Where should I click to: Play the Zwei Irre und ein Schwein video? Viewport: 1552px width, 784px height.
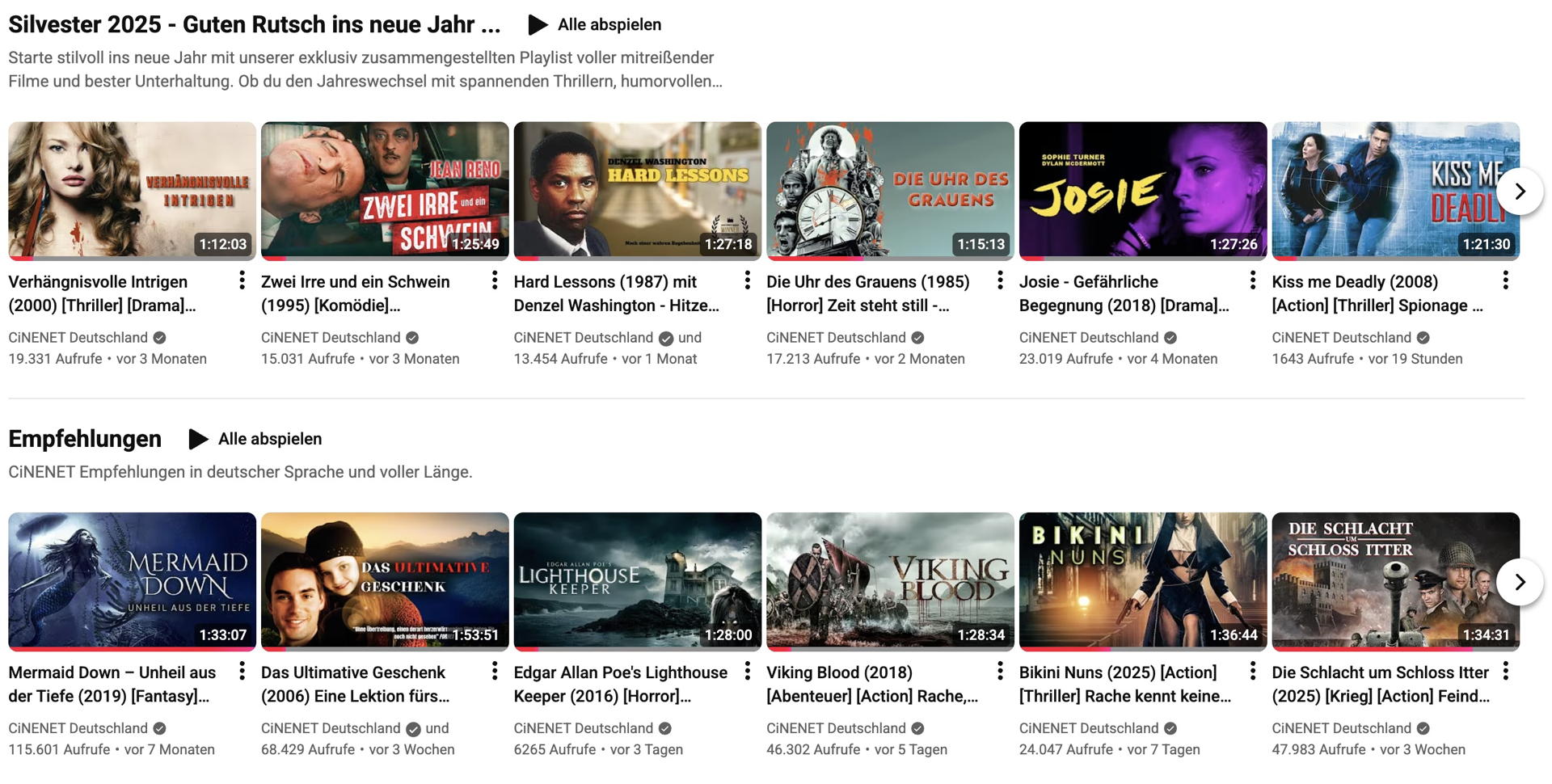[x=385, y=190]
